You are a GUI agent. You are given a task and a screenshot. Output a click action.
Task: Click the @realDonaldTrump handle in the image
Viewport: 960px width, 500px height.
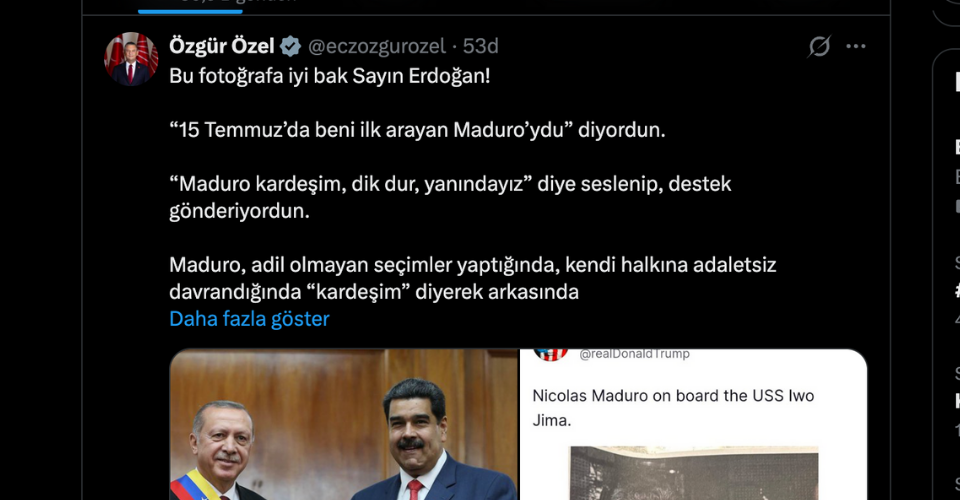click(x=634, y=354)
